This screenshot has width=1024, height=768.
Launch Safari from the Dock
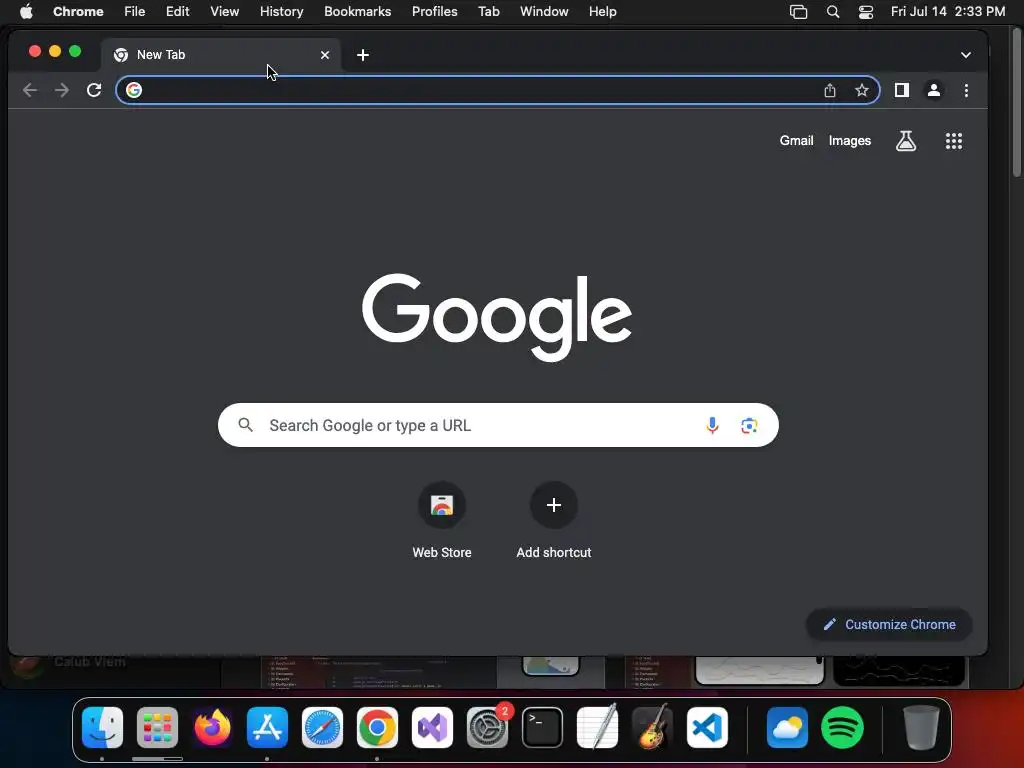click(322, 728)
